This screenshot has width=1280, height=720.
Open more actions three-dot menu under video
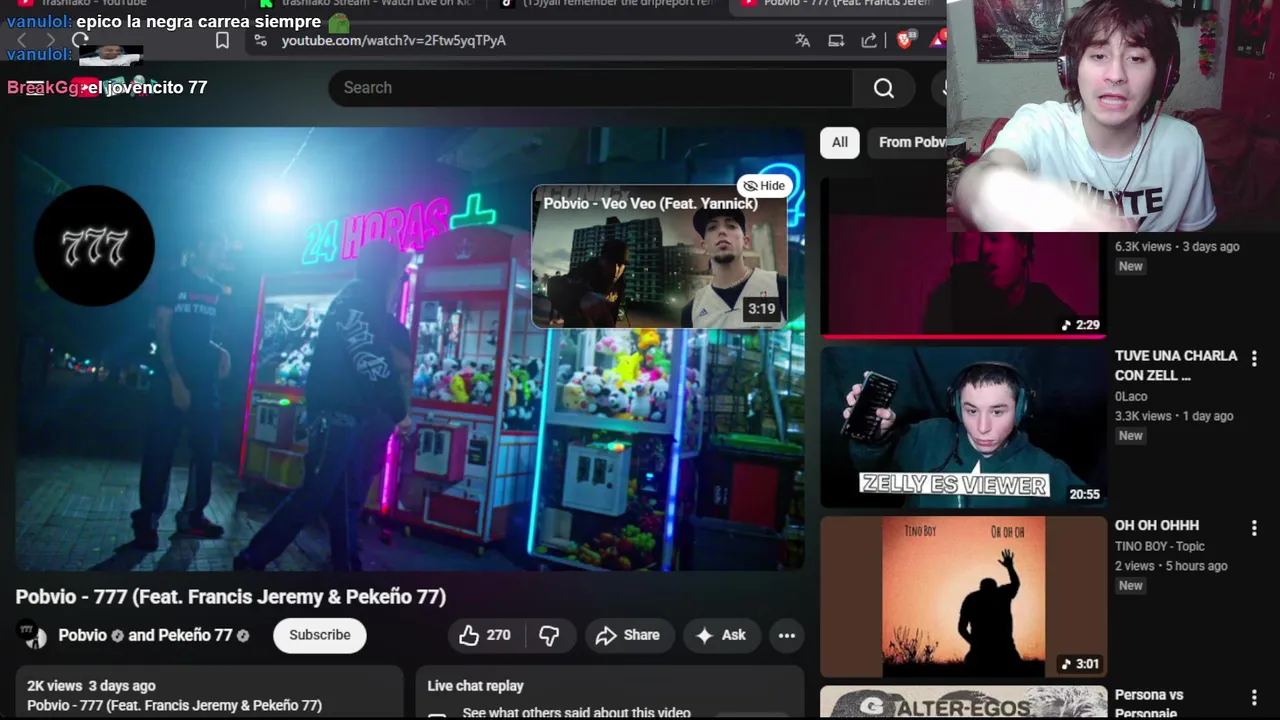pos(787,635)
